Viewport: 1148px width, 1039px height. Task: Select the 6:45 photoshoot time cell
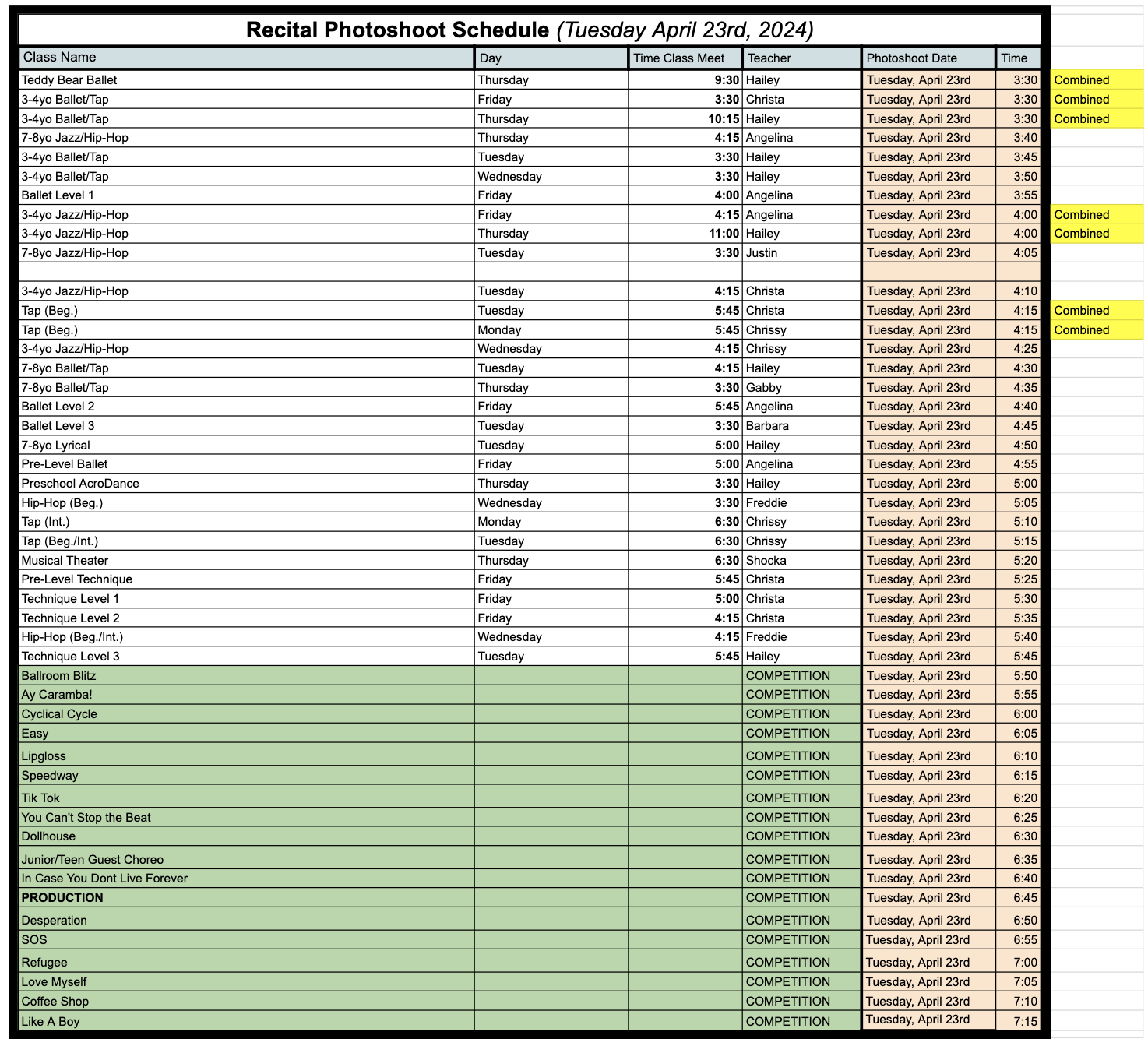point(1019,898)
